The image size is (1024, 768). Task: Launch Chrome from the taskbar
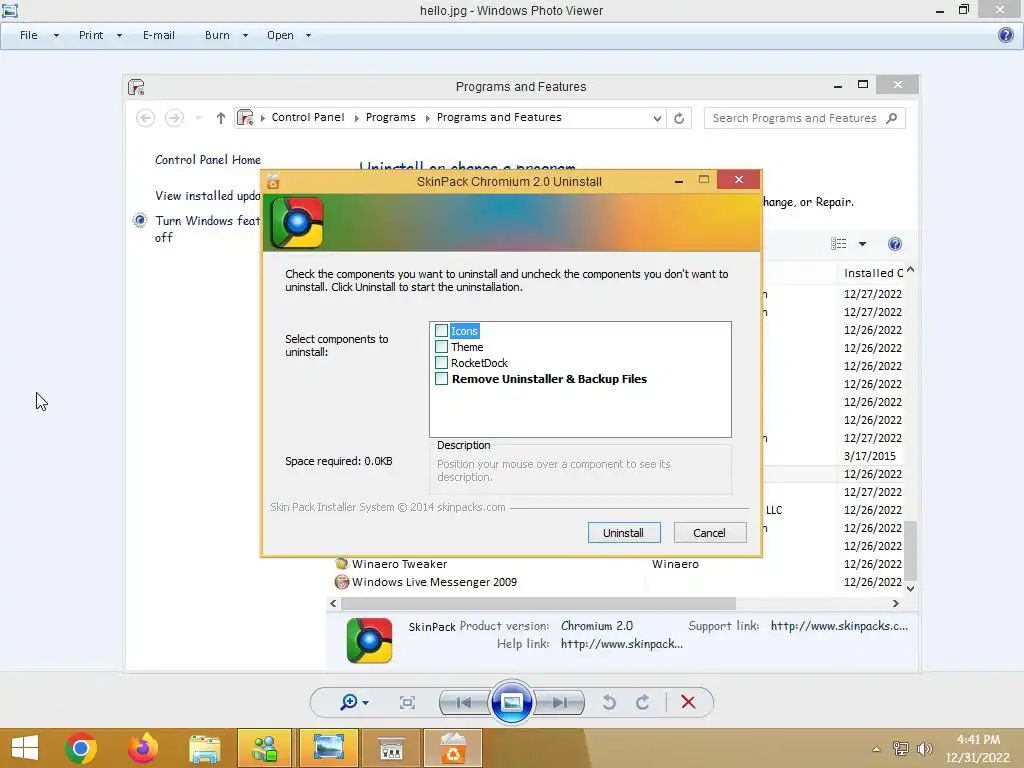click(81, 748)
